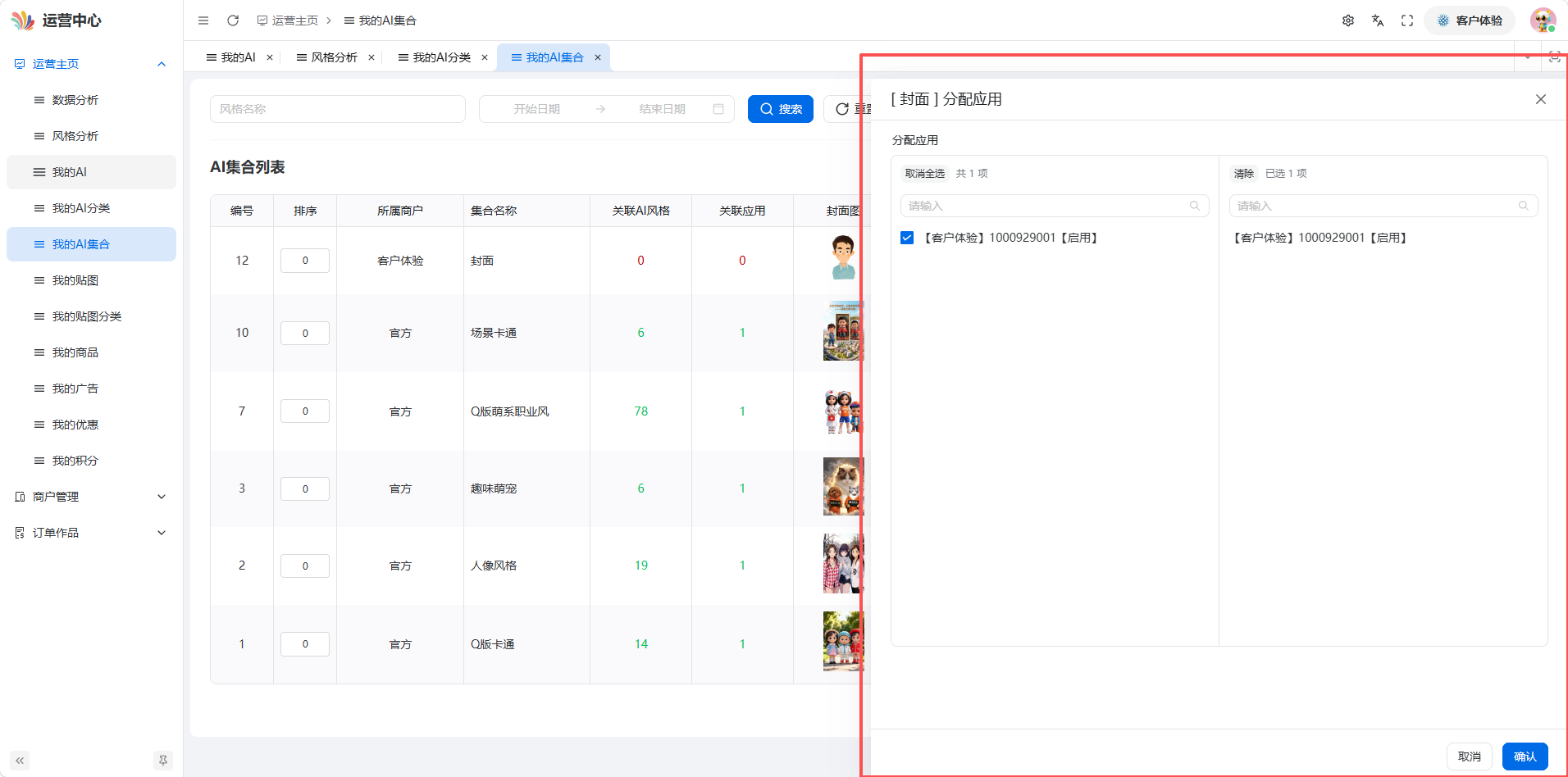Expand the 商户管理 menu

[x=91, y=497]
